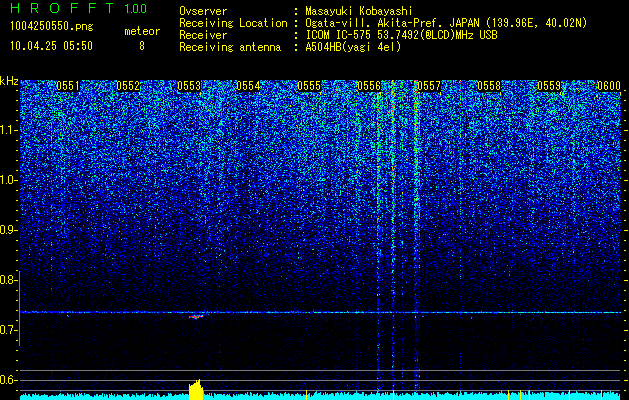Screen dimensions: 629x400
Task: Click the 0558 time marker
Action: click(x=489, y=86)
